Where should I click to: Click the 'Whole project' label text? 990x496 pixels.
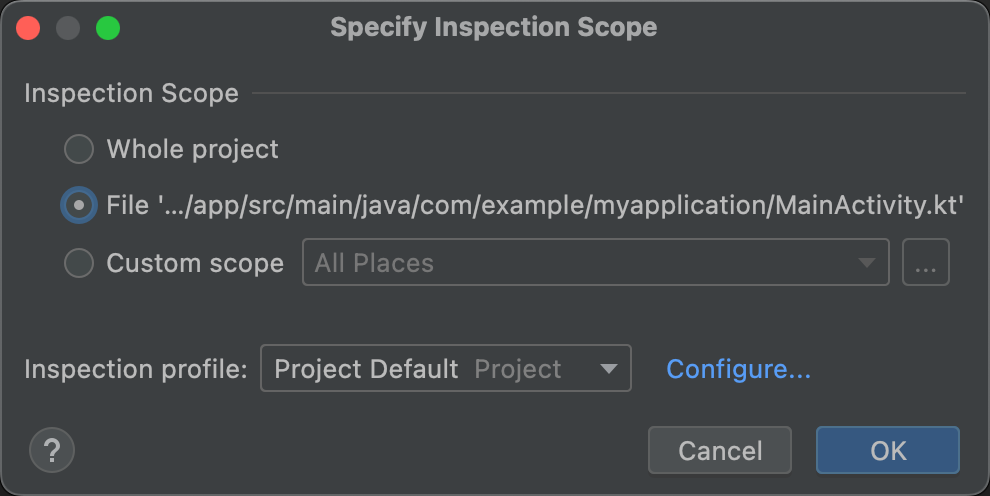coord(192,150)
